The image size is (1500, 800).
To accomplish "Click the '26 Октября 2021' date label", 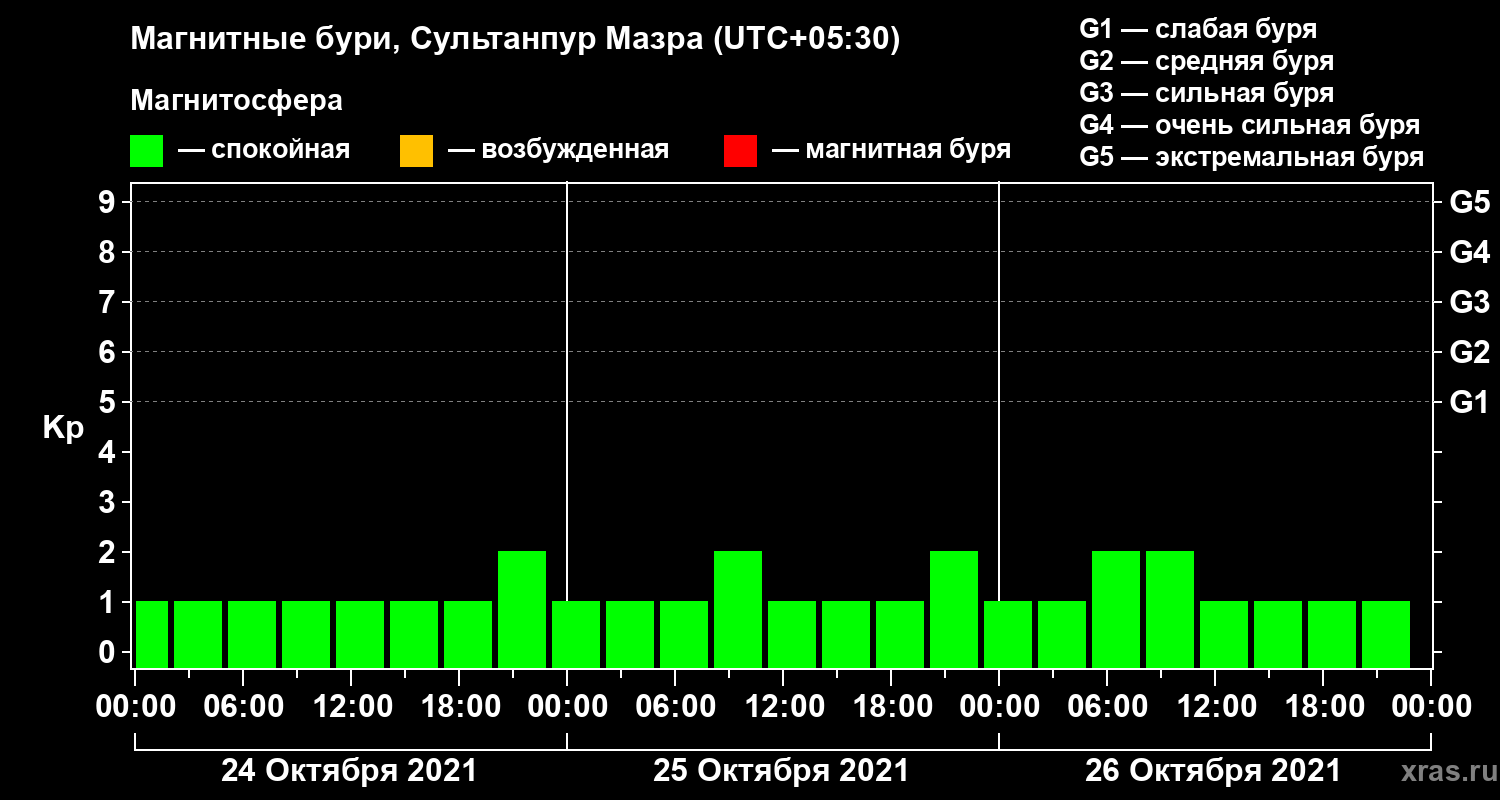I will (x=1213, y=771).
